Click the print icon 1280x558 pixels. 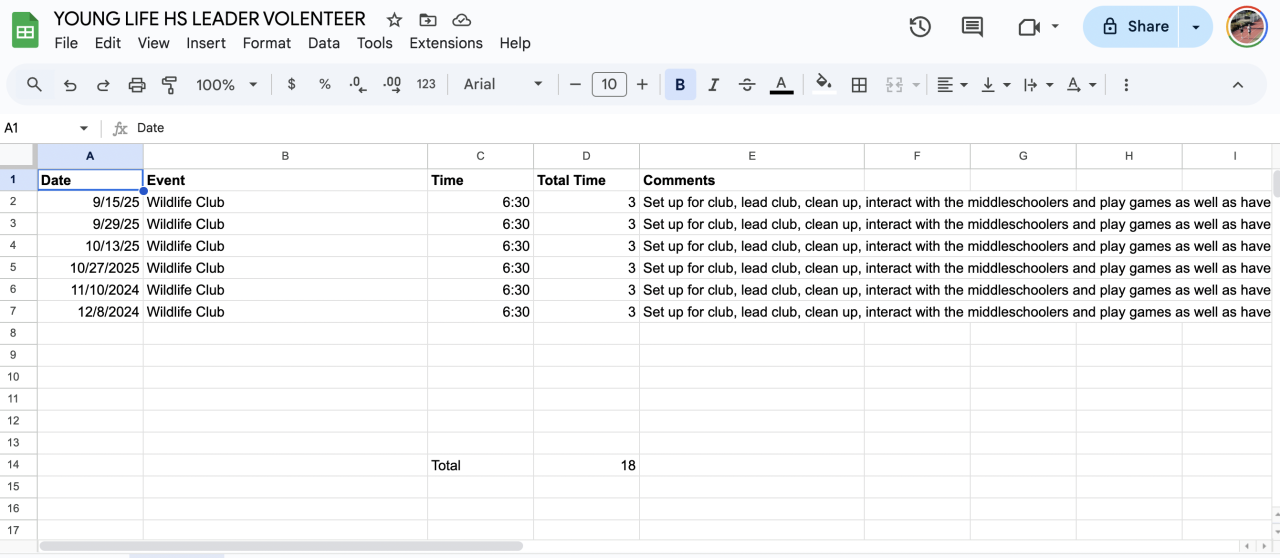pyautogui.click(x=137, y=85)
